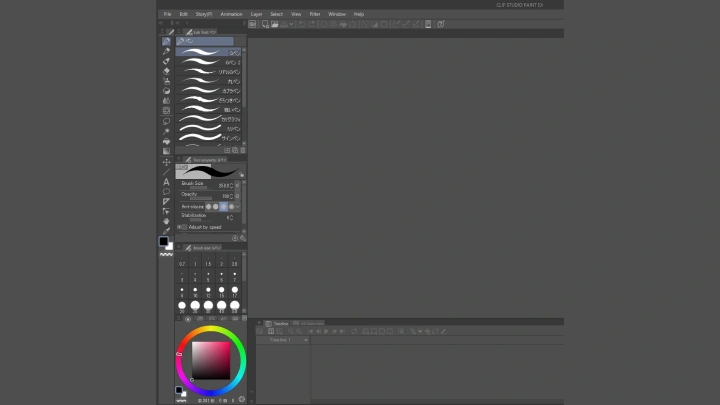Open the Sub Tool panel menu icon

tap(179, 32)
